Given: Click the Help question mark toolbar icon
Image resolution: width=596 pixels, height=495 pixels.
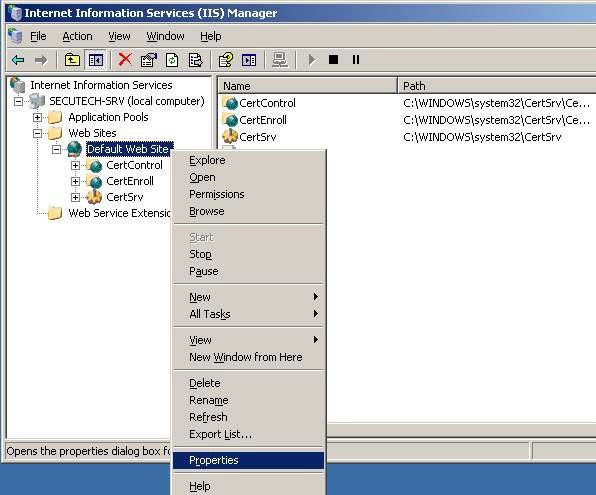Looking at the screenshot, I should [226, 60].
